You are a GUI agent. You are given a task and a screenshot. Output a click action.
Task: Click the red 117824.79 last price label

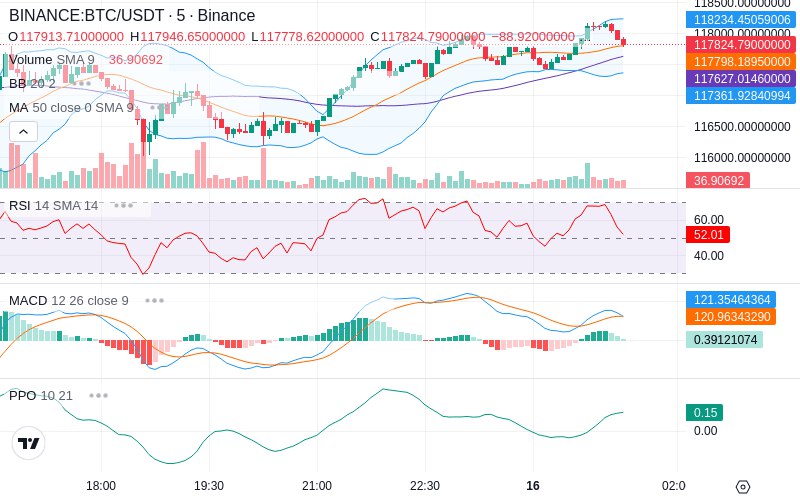tap(741, 45)
